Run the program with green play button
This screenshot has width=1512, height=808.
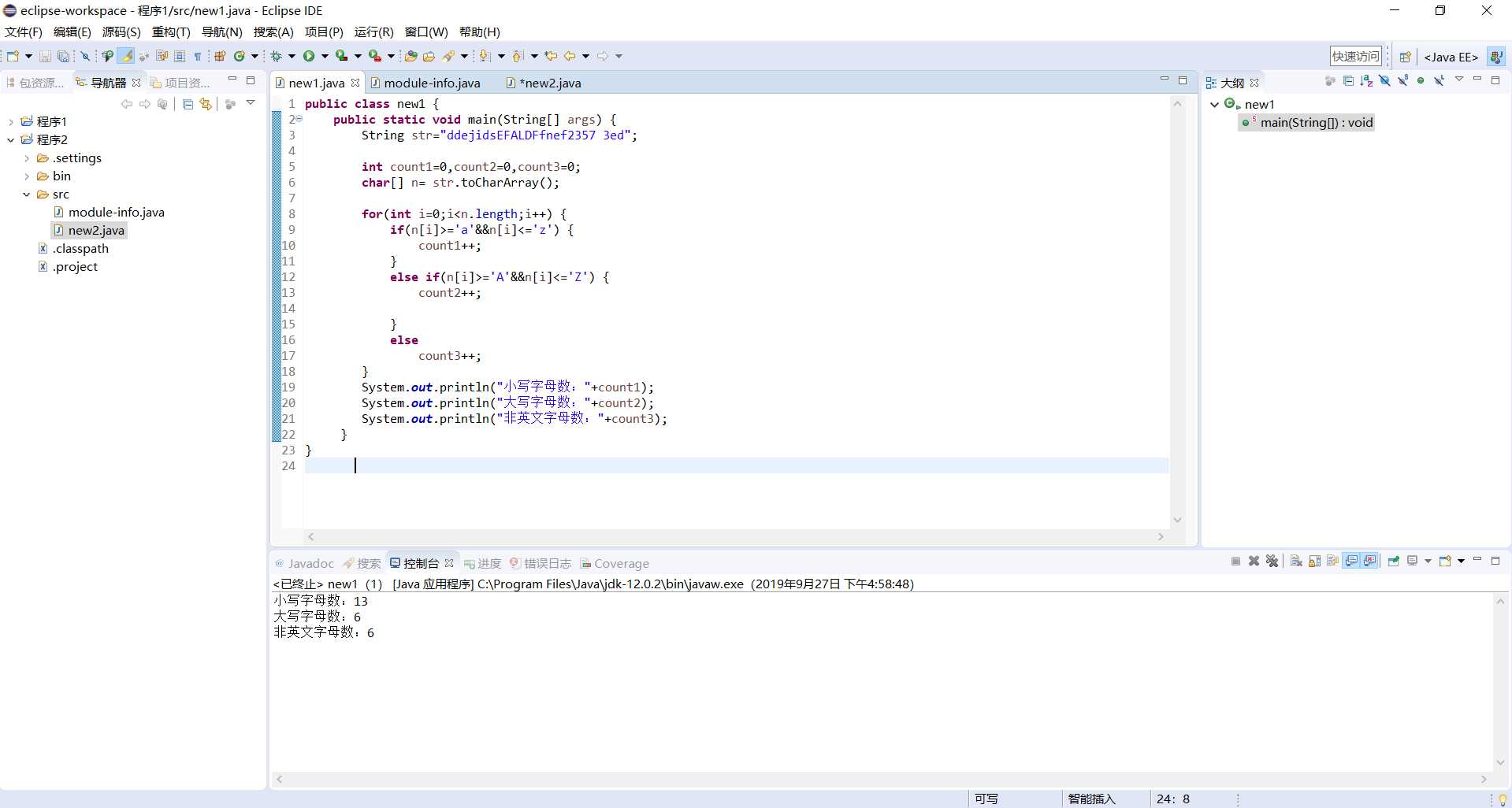pyautogui.click(x=309, y=56)
